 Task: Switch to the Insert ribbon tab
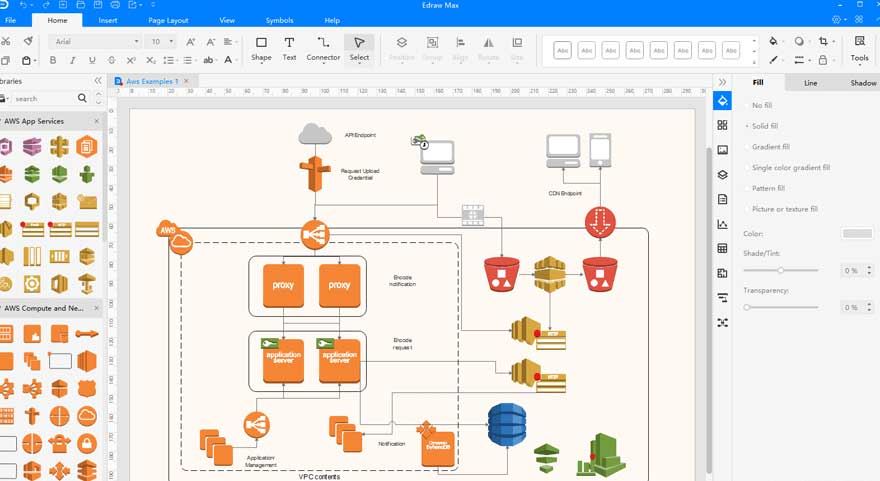pos(108,20)
